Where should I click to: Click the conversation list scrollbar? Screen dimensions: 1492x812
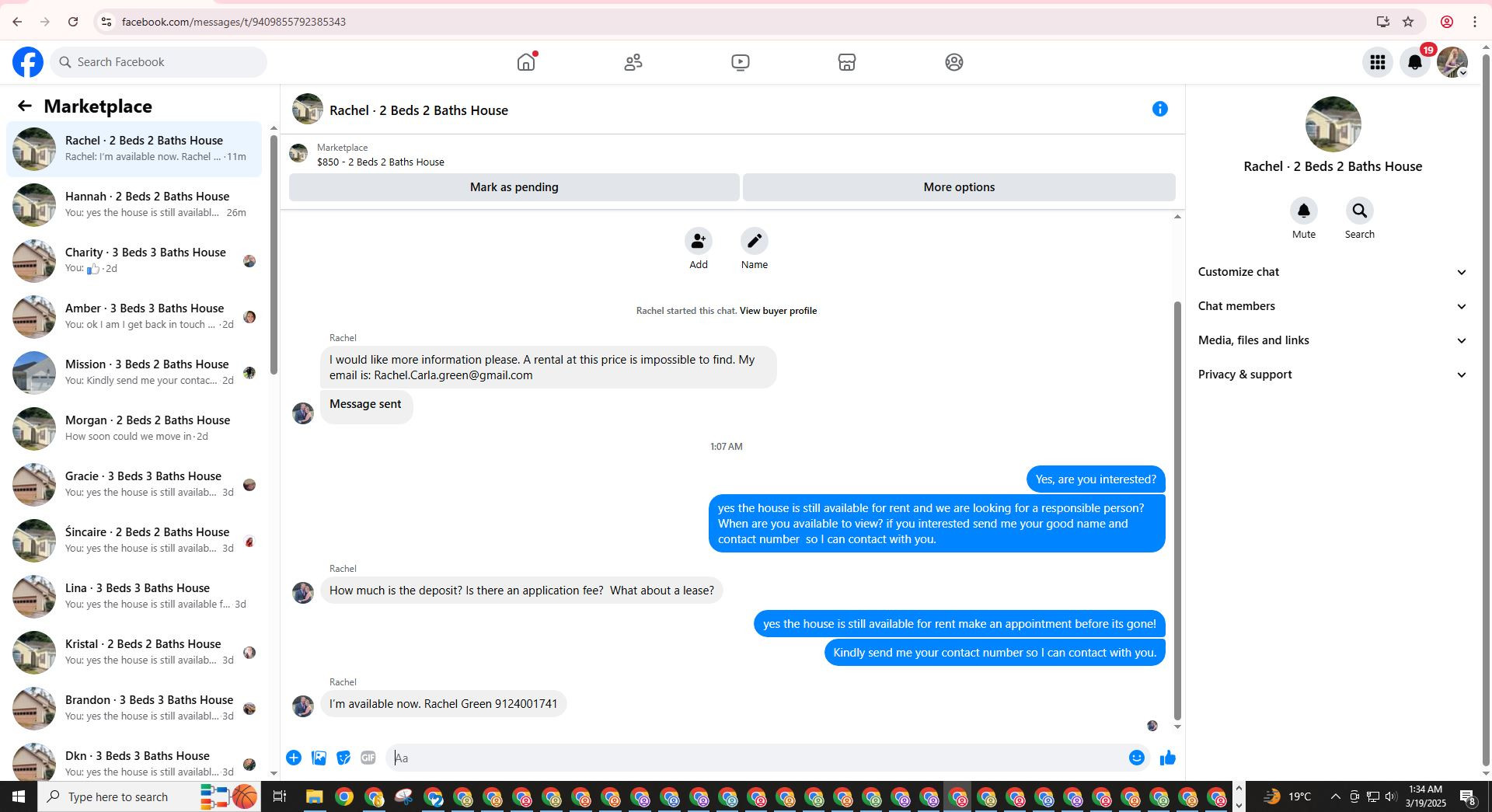(x=274, y=255)
